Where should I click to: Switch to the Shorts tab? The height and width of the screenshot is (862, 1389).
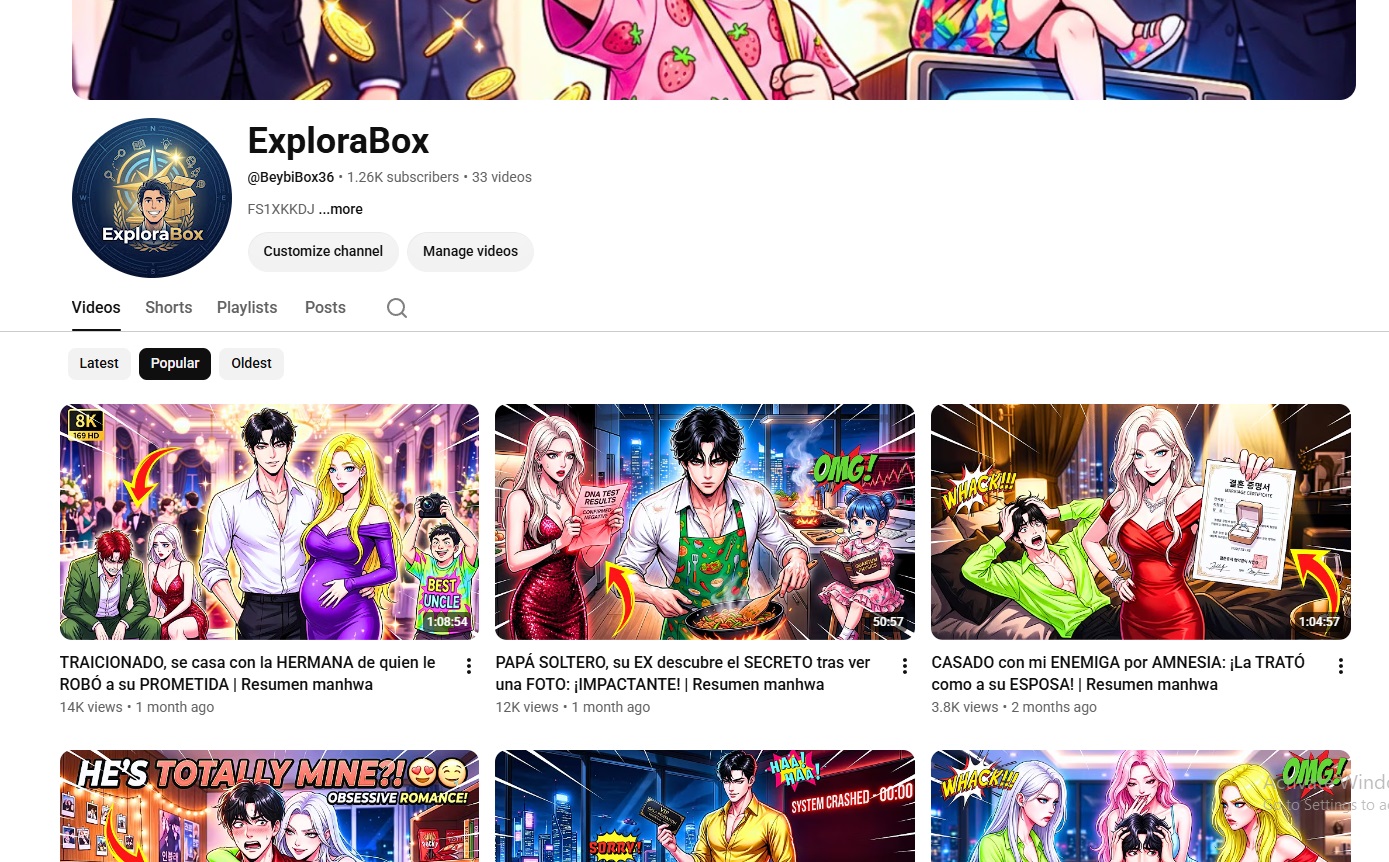[168, 308]
